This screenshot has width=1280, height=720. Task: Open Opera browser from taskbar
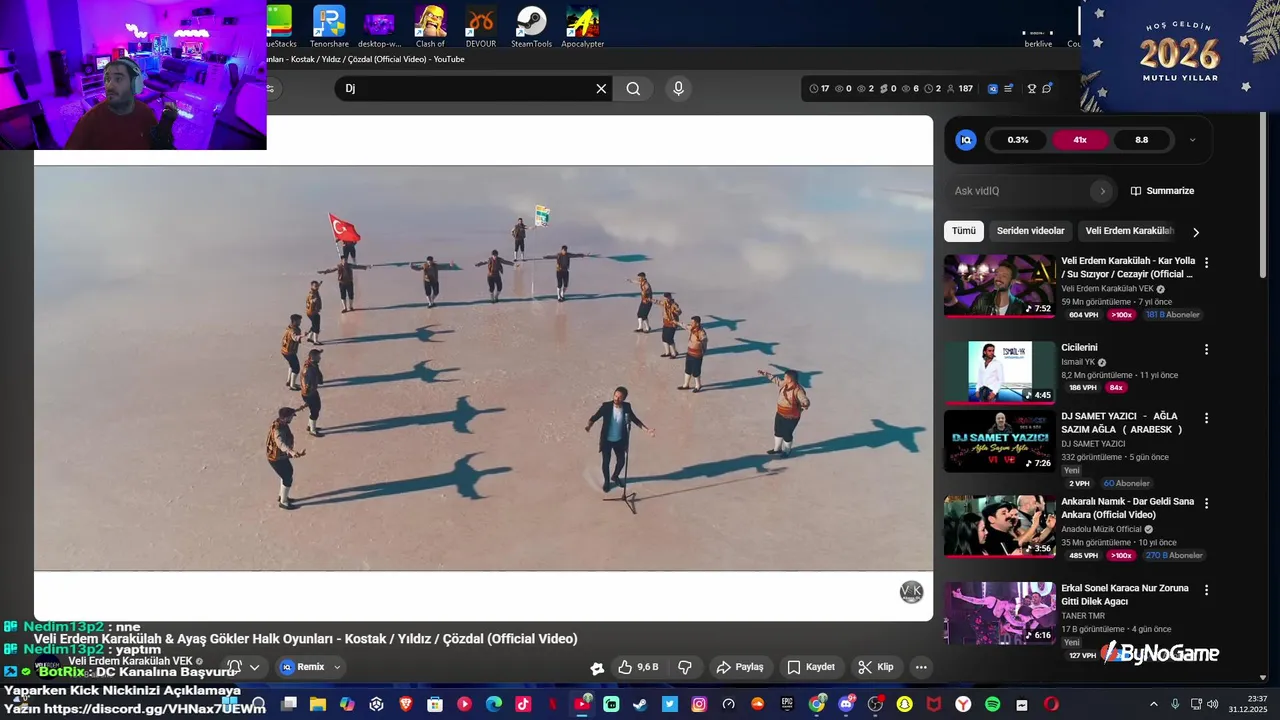1051,704
